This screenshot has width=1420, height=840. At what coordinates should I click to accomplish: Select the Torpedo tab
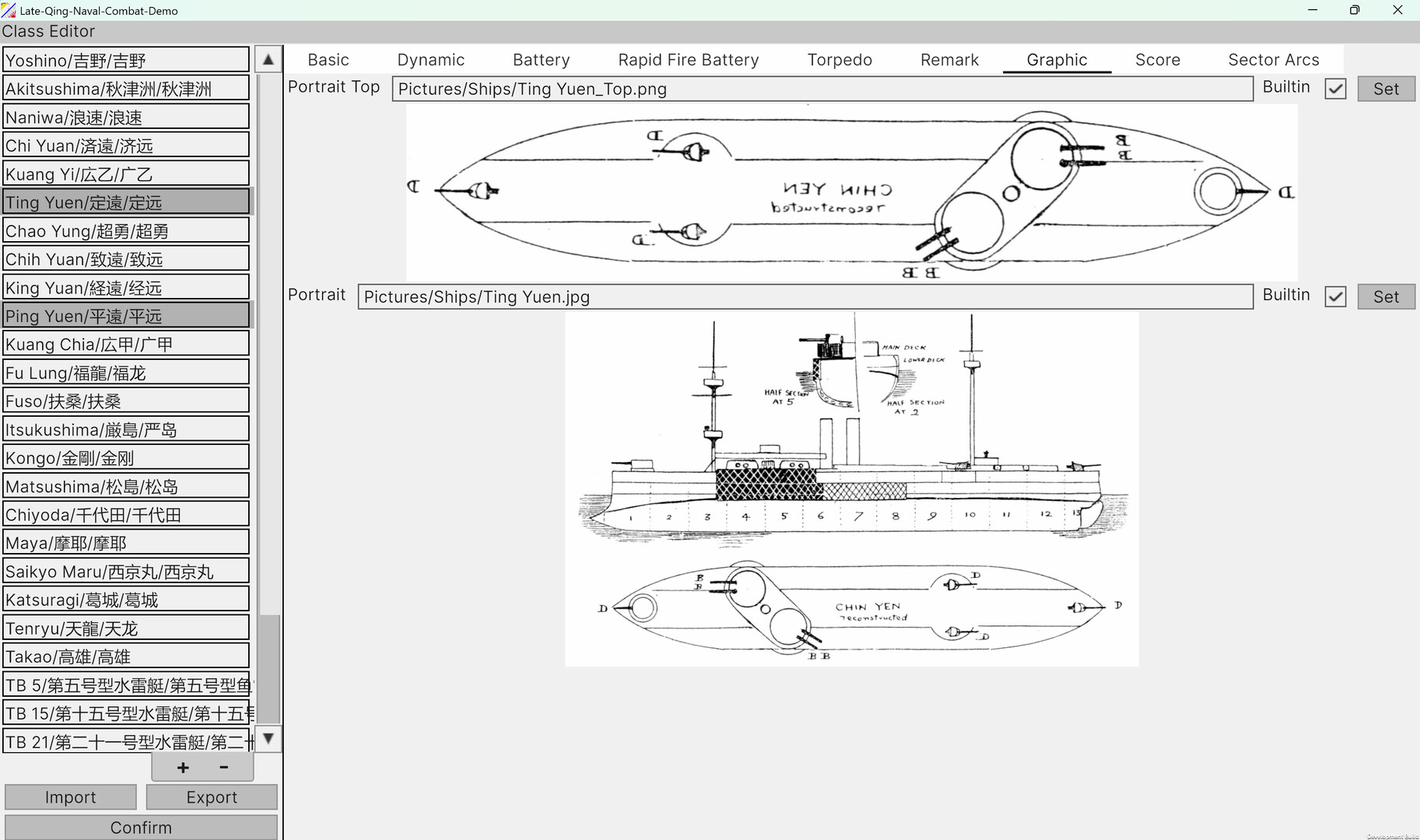click(x=840, y=60)
